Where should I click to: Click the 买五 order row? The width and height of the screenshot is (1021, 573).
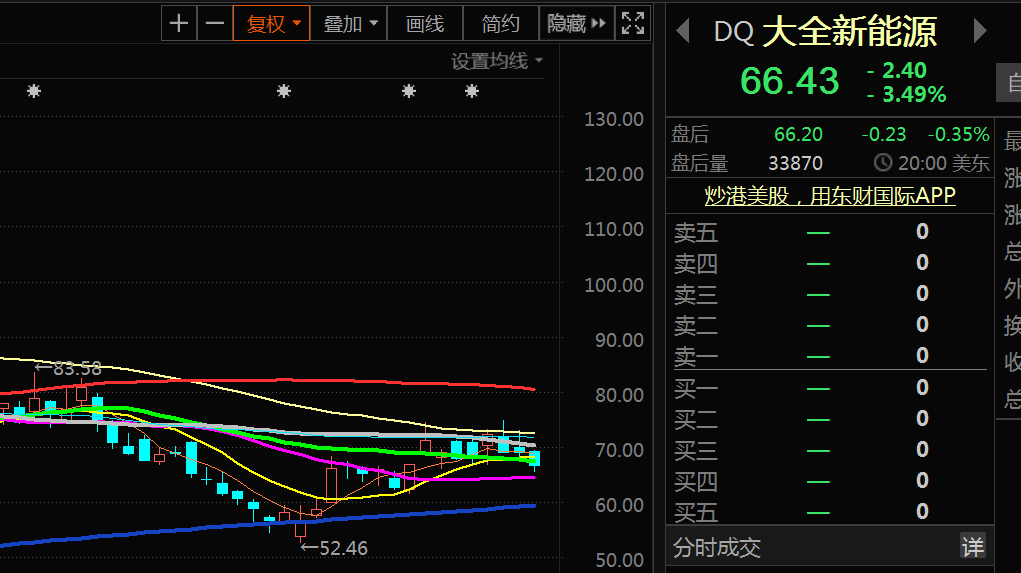pos(830,512)
